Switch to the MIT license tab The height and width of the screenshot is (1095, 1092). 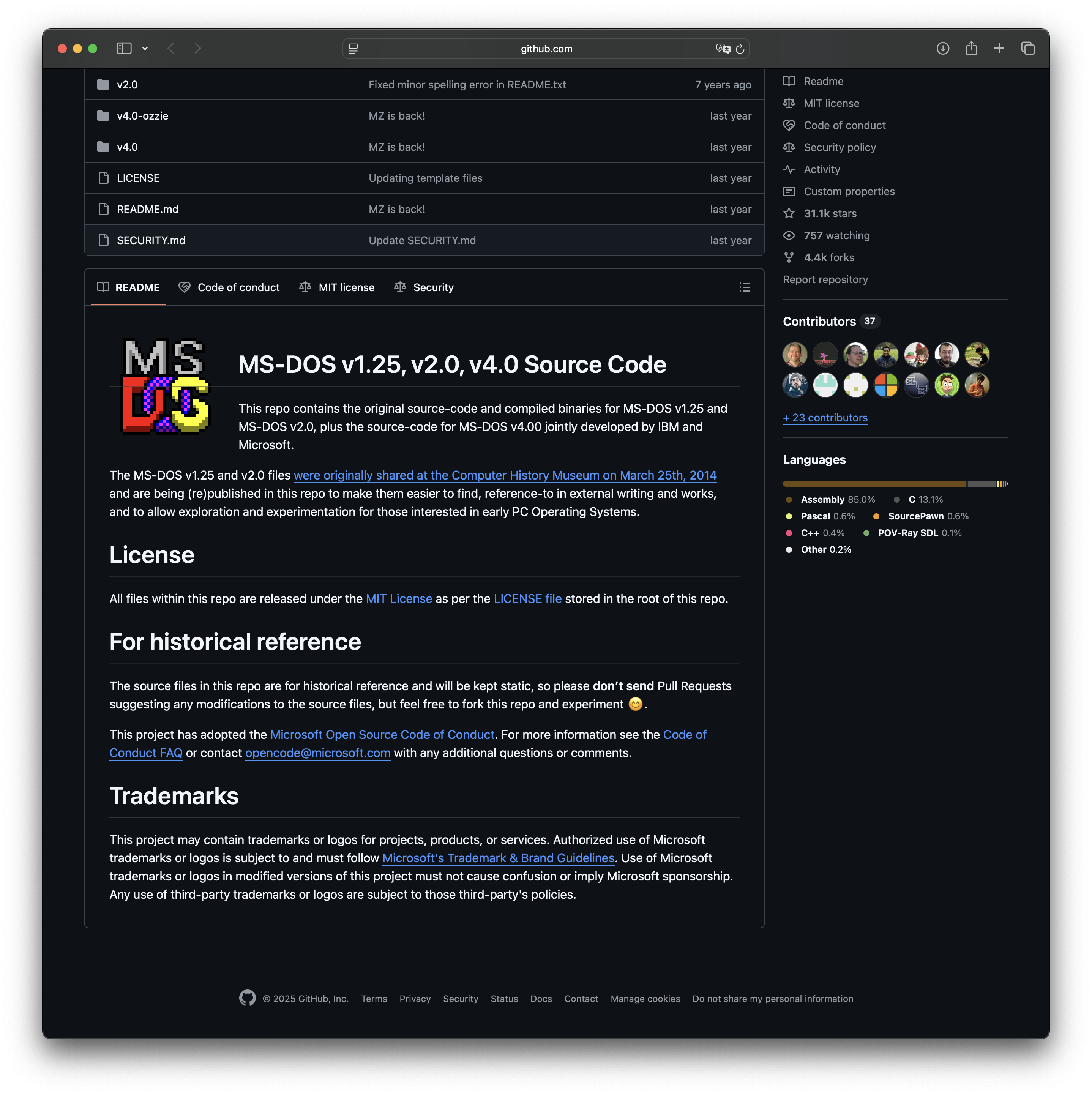pyautogui.click(x=337, y=287)
